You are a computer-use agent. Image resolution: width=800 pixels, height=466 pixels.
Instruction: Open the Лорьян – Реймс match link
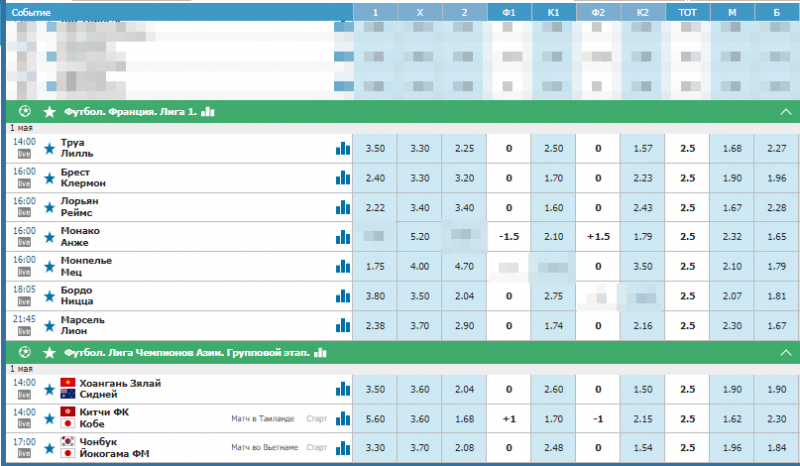[80, 208]
